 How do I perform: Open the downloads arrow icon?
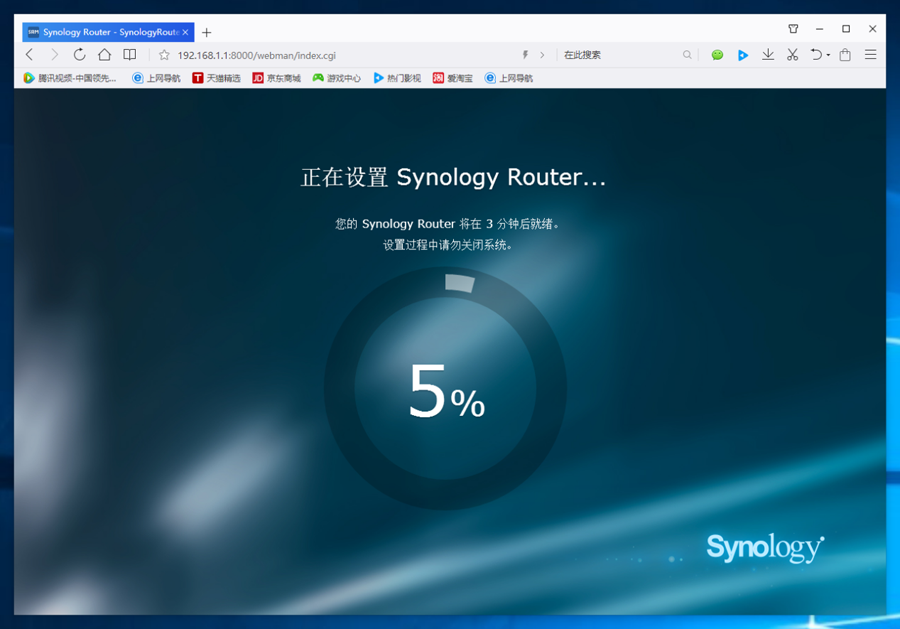768,55
